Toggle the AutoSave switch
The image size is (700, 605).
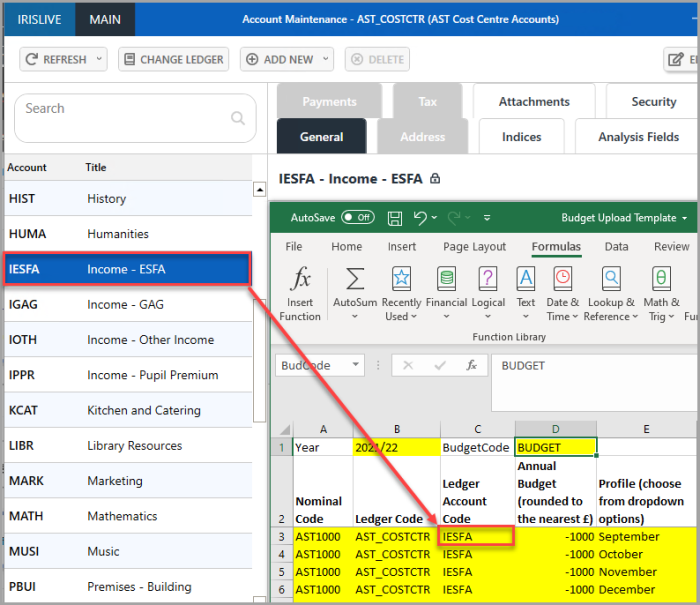click(x=357, y=217)
